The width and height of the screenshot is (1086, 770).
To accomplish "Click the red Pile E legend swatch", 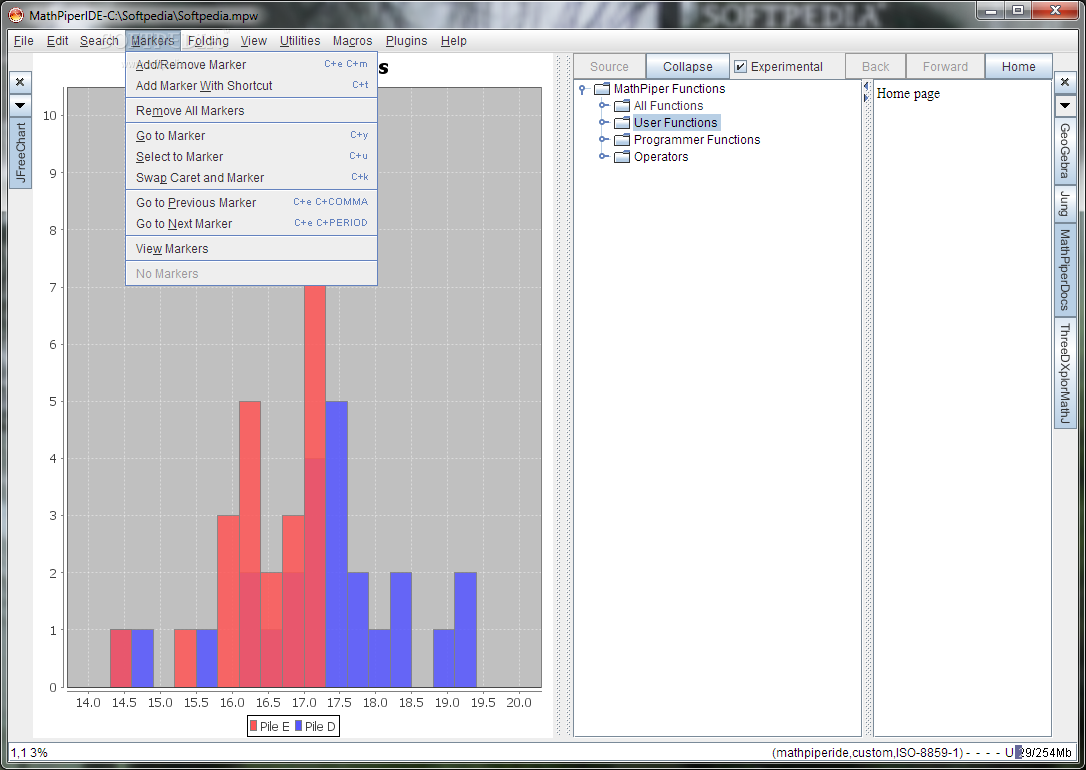I will [x=253, y=726].
